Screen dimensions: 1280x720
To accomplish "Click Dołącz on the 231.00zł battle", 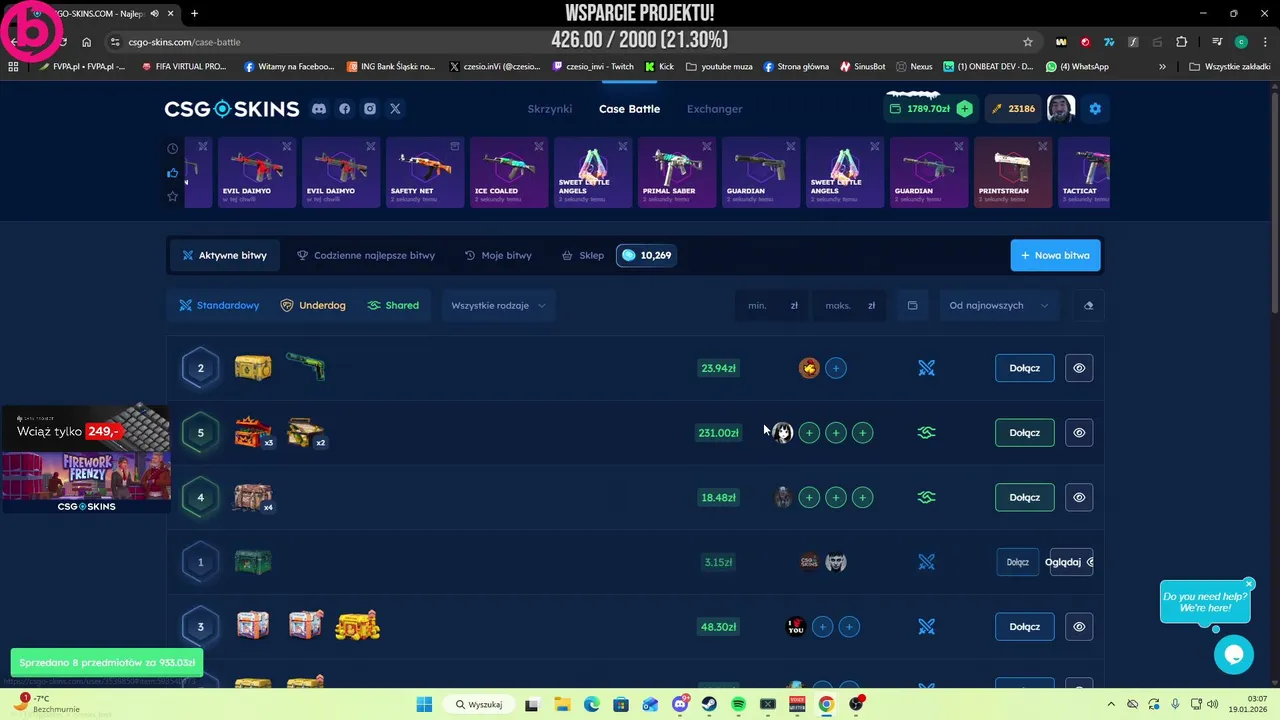I will click(x=1024, y=432).
